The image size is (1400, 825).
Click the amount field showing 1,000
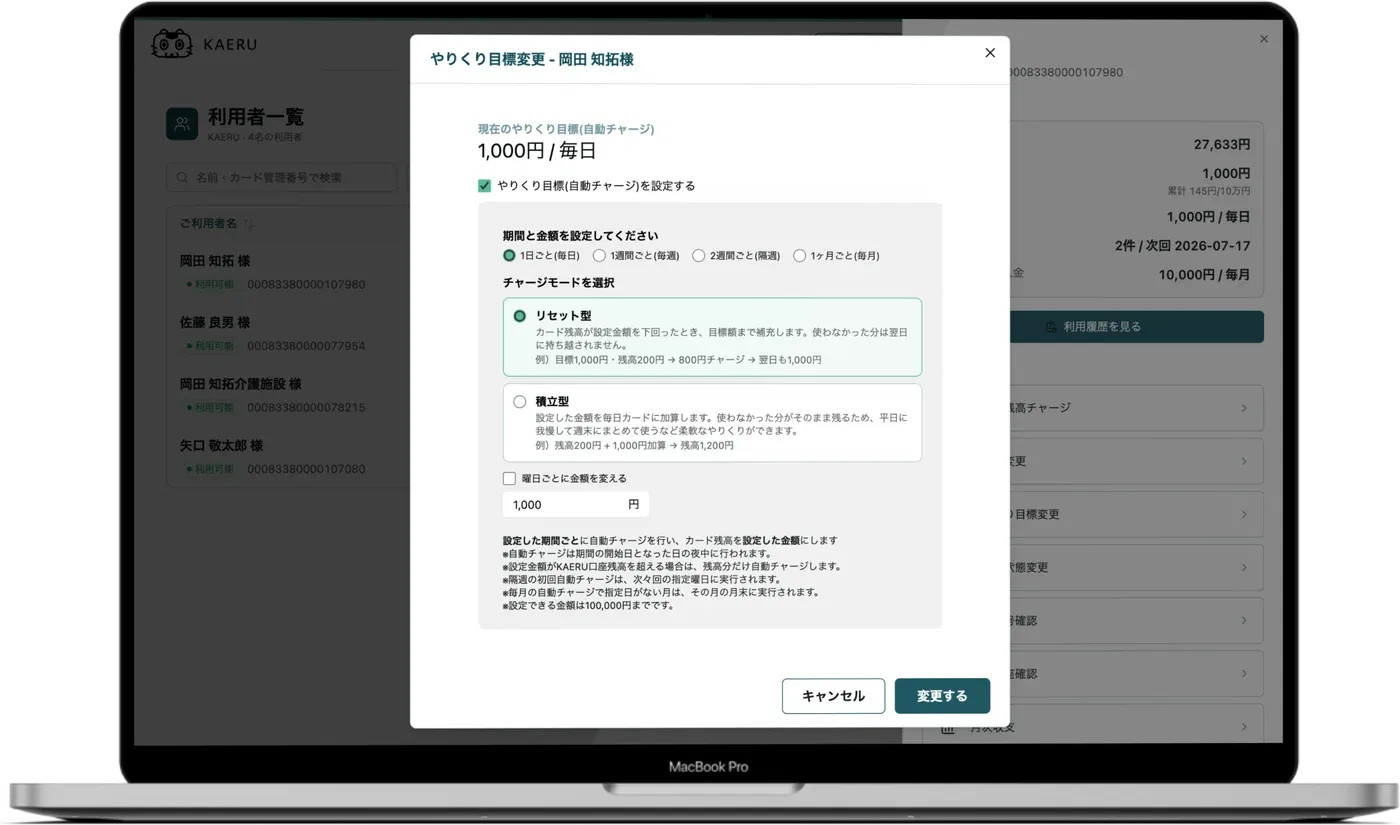[575, 504]
